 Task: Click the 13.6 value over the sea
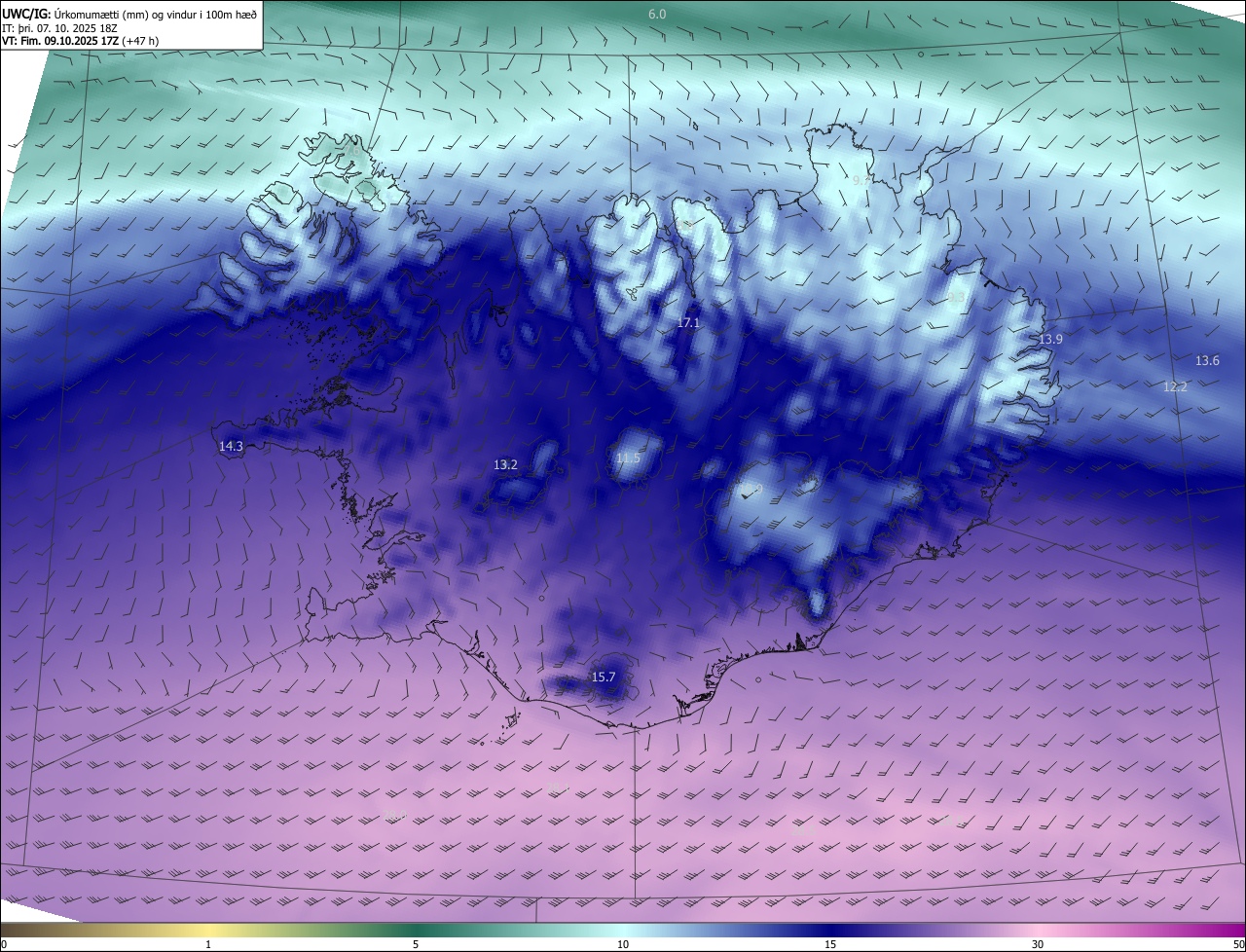pyautogui.click(x=1206, y=361)
